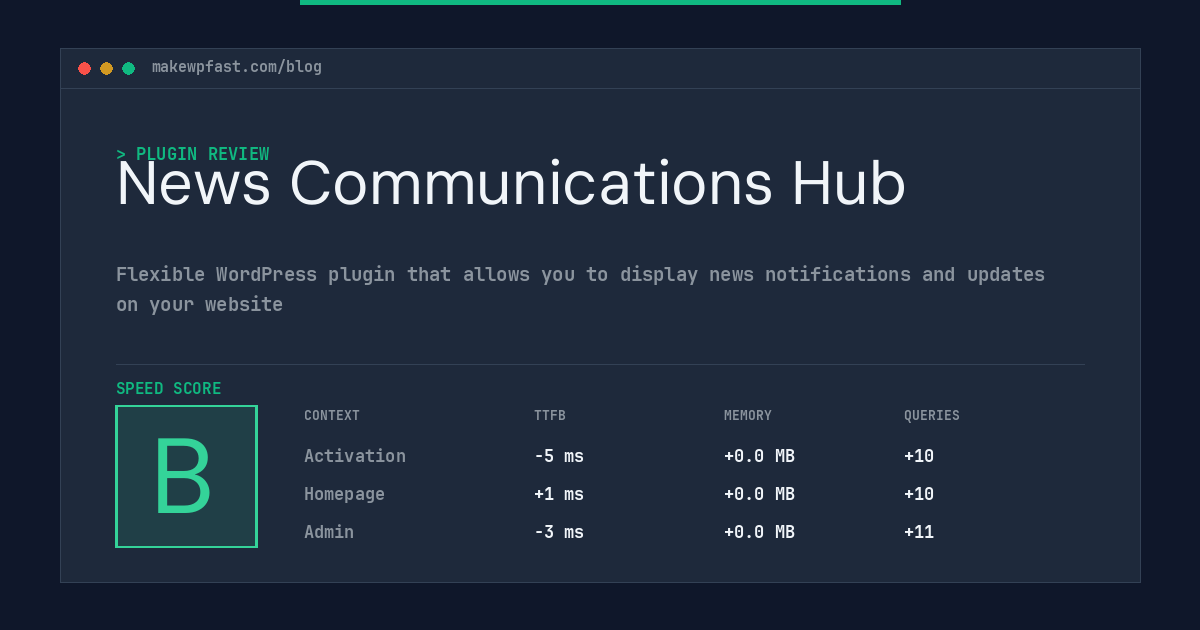Click the Homepage memory '+0.0 MB' value
This screenshot has height=630, width=1200.
pyautogui.click(x=759, y=494)
